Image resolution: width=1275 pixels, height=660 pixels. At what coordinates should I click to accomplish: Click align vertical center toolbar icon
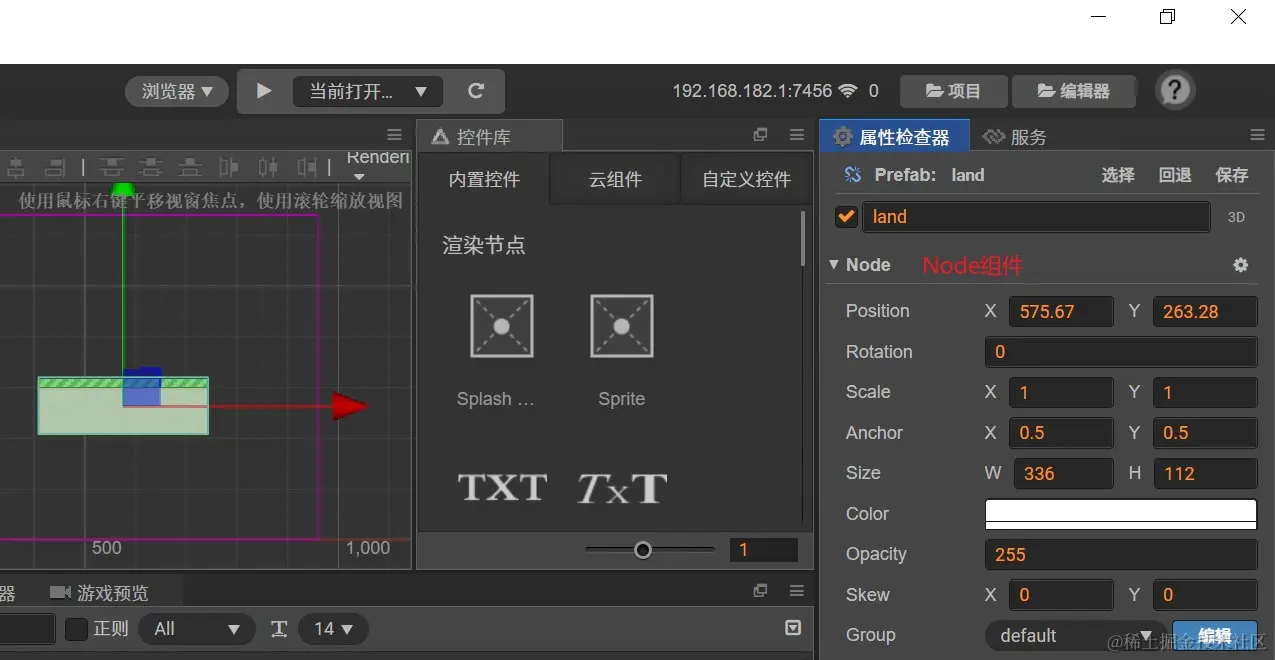151,167
